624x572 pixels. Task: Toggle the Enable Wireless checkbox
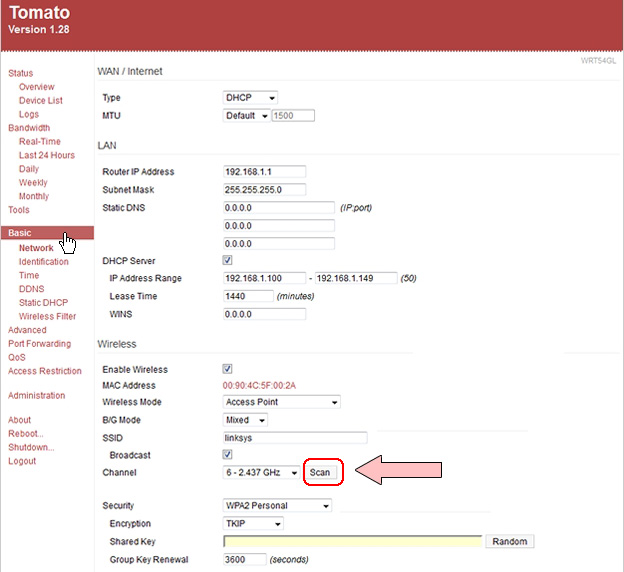(228, 369)
